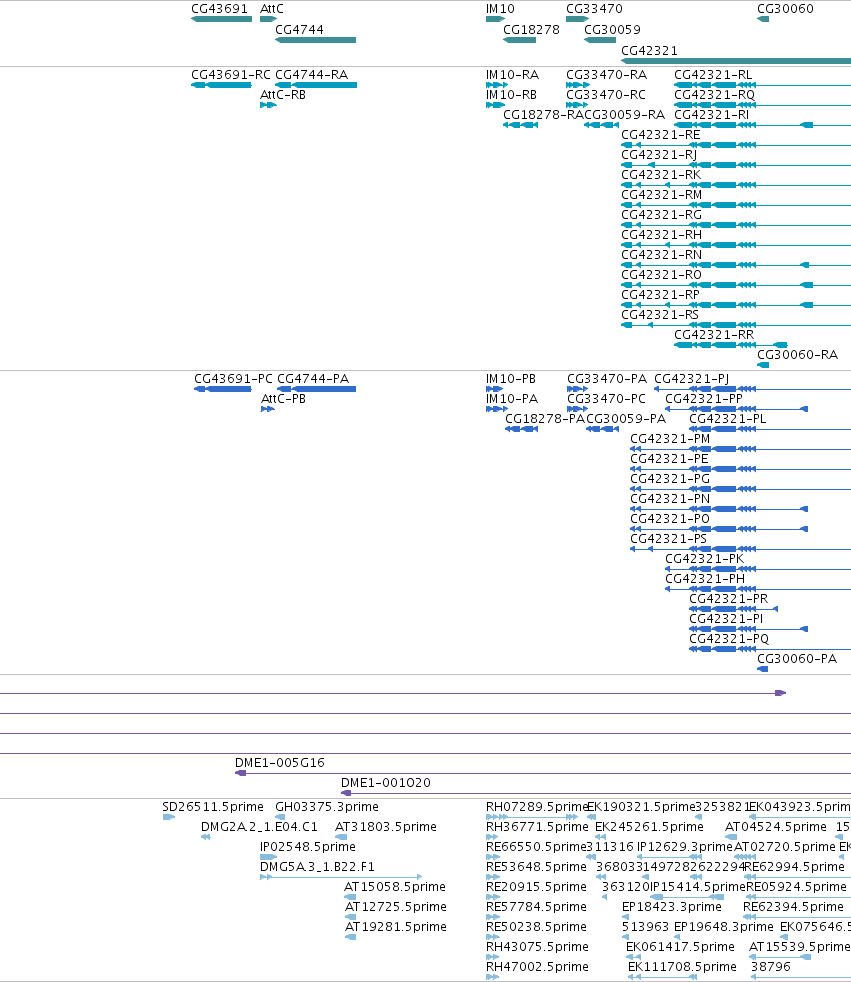Image resolution: width=851 pixels, height=982 pixels.
Task: Select the AT12725.5prime label
Action: pyautogui.click(x=395, y=907)
